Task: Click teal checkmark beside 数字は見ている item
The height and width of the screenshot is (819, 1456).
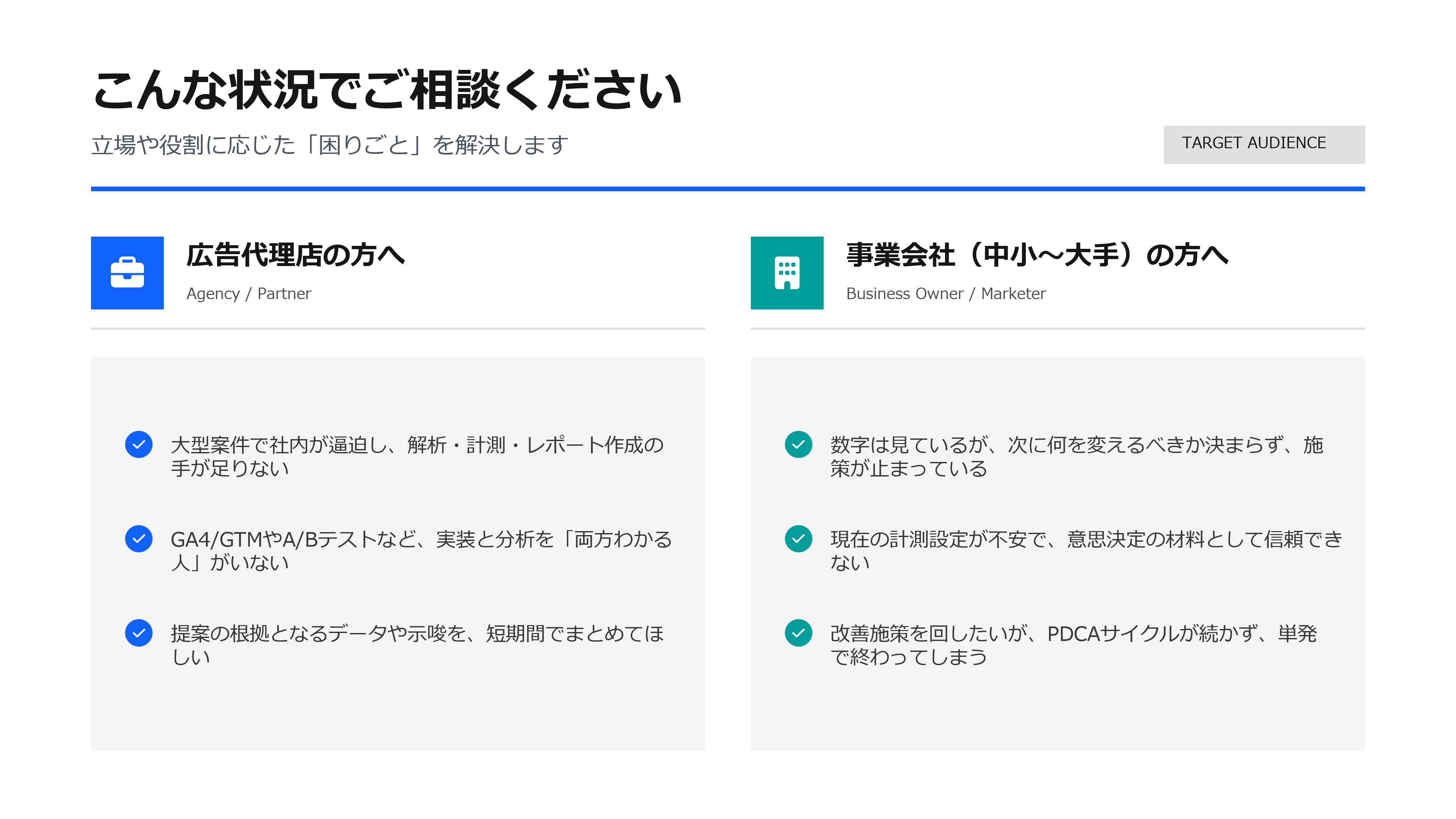Action: coord(798,444)
